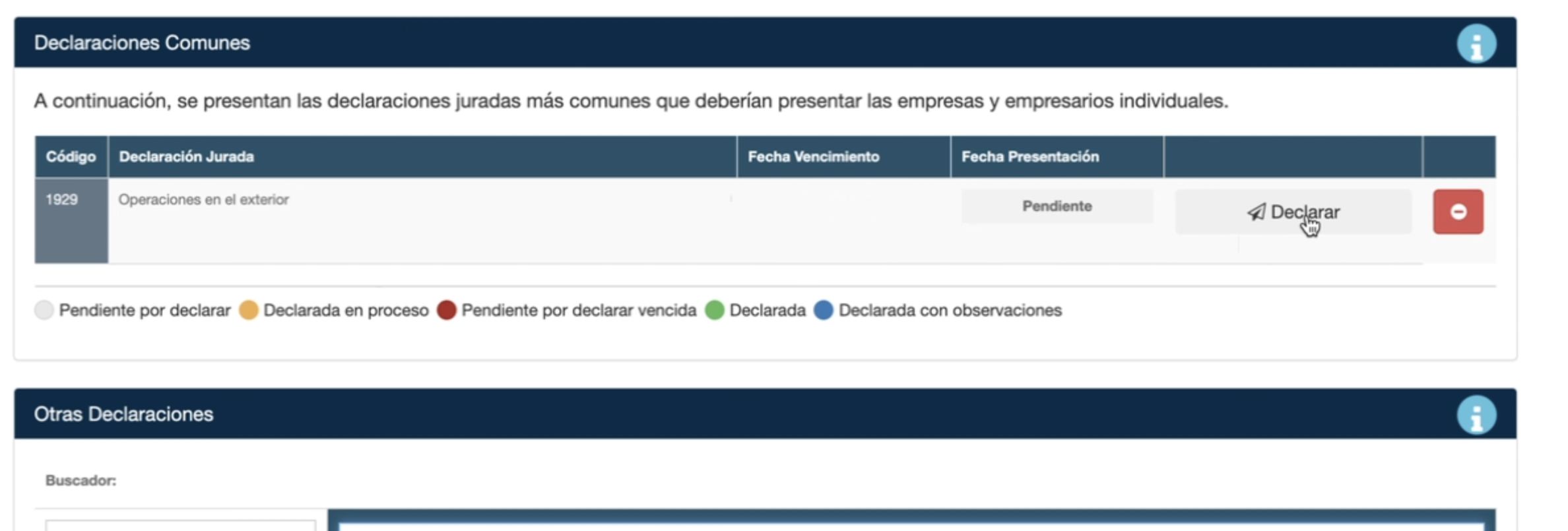Select the 1929 code cell
This screenshot has height=531, width=1568.
[x=62, y=200]
